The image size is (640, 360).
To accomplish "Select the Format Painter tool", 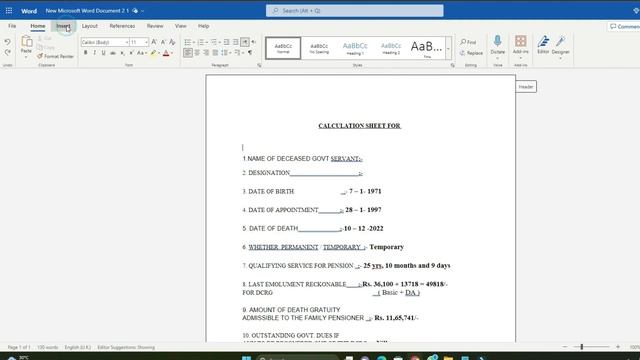I will tap(56, 56).
